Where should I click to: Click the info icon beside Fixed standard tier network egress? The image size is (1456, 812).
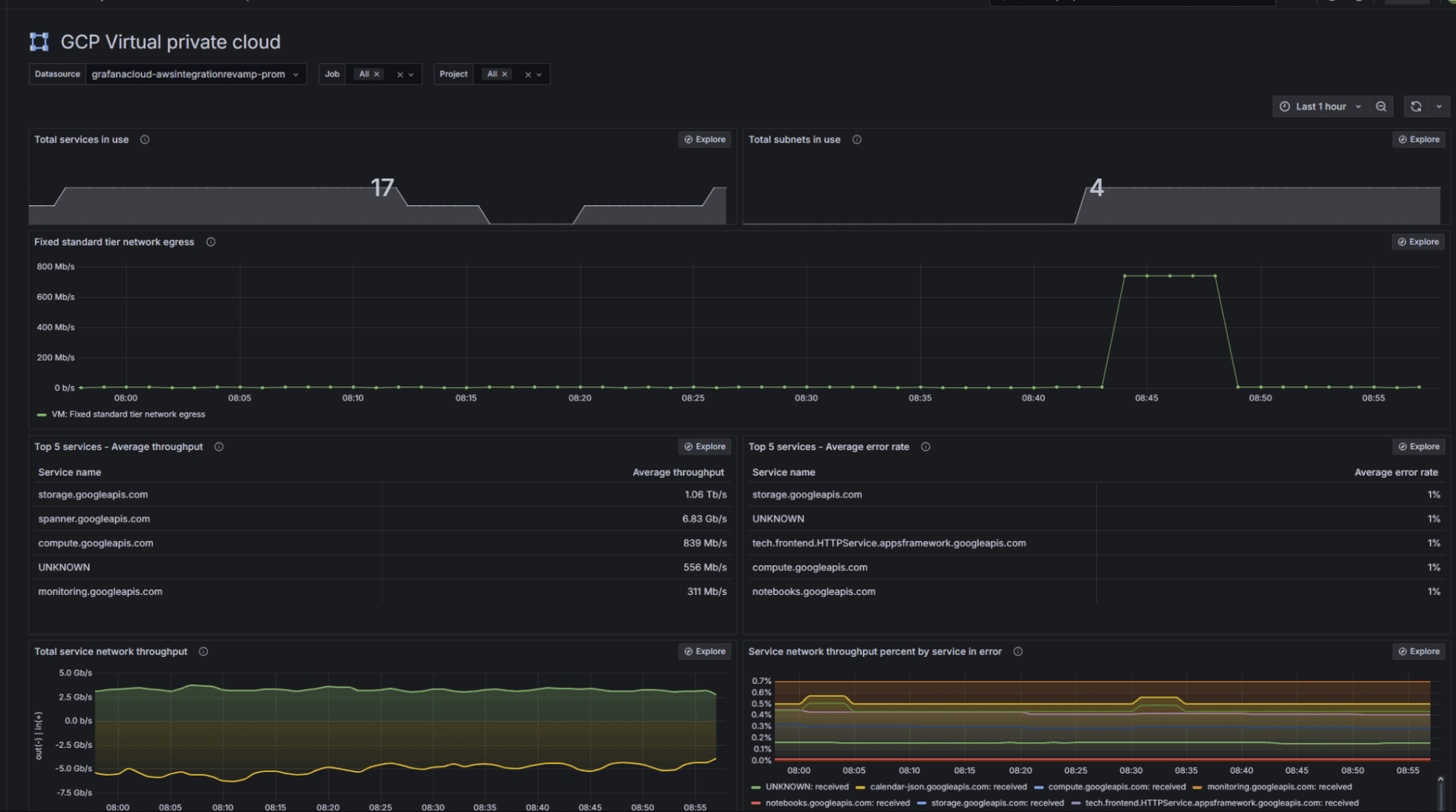tap(210, 242)
